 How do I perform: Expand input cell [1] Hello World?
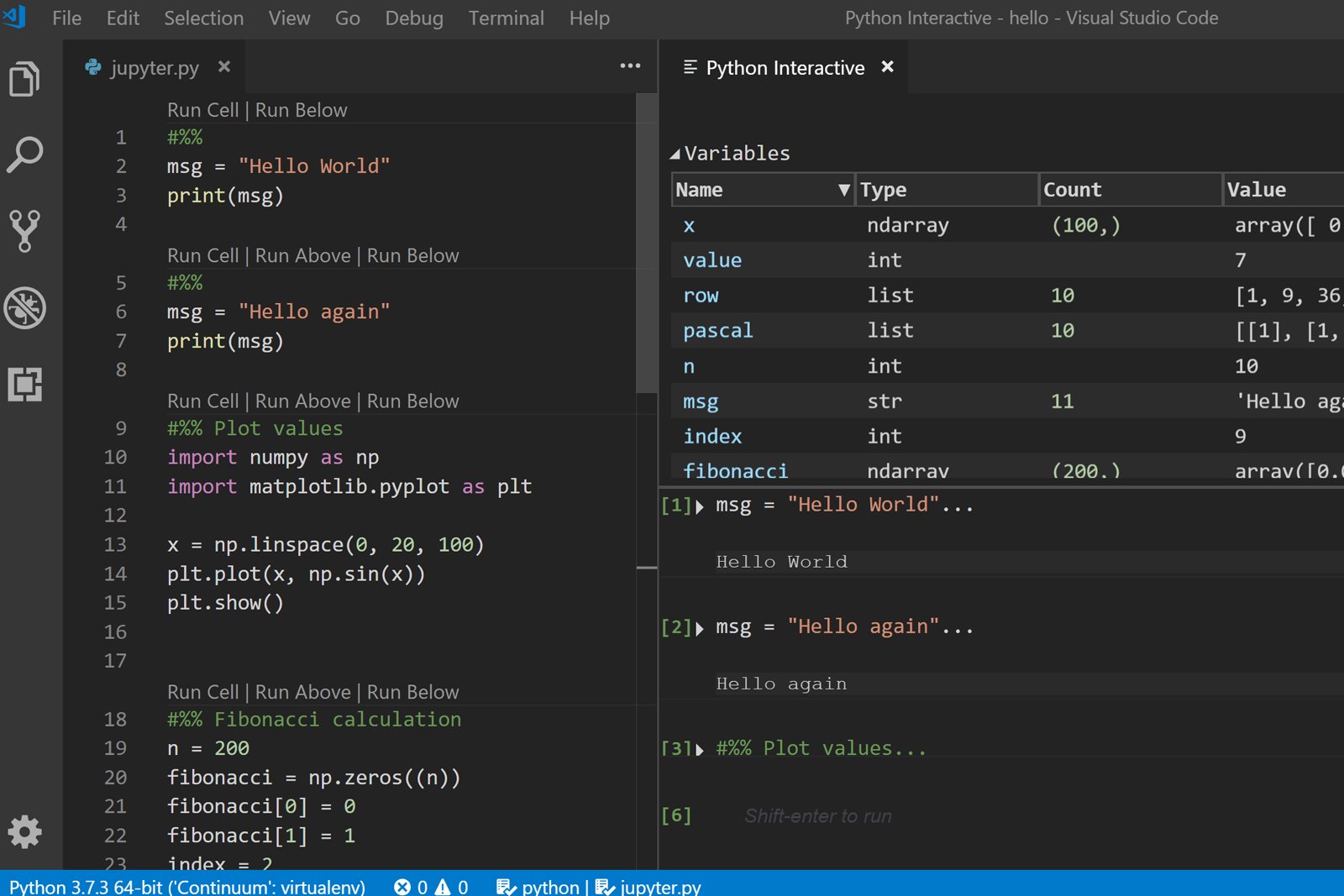tap(700, 506)
